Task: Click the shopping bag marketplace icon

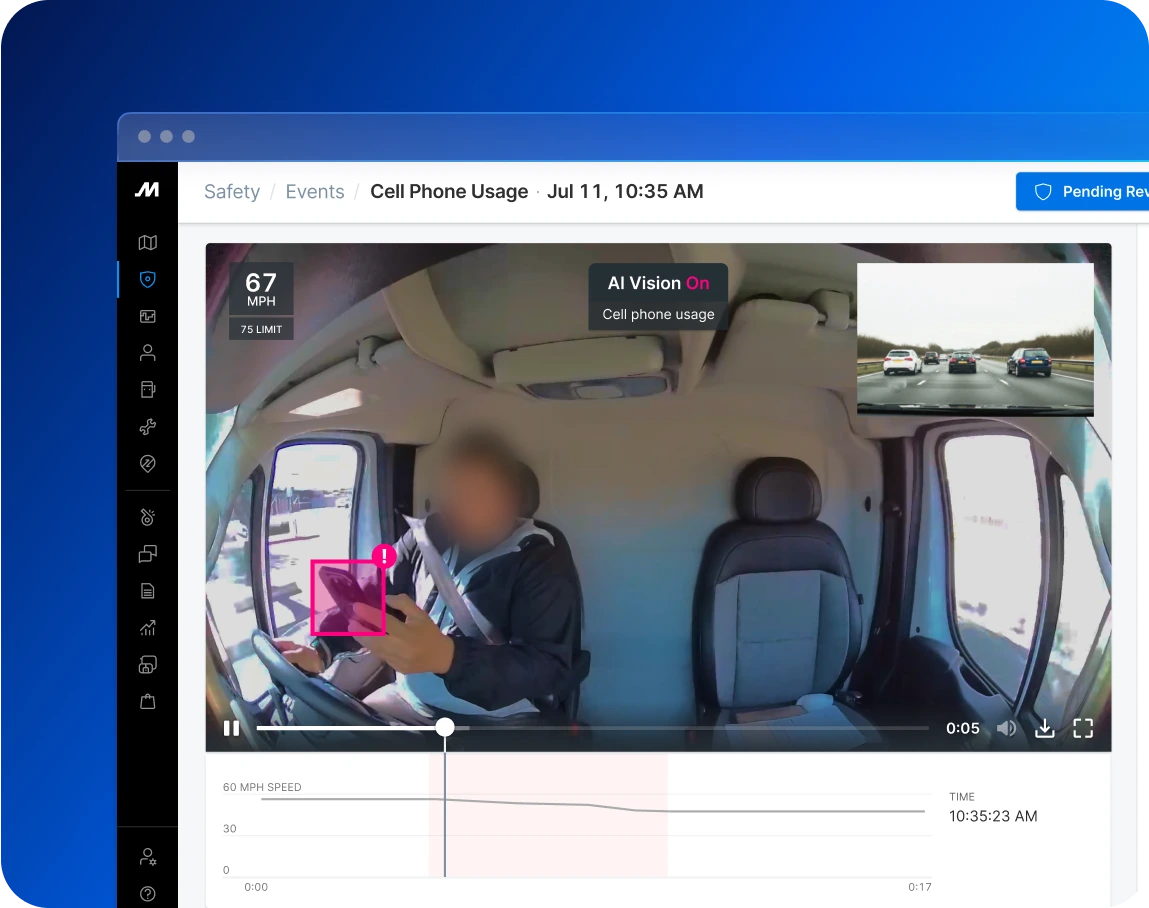Action: 148,702
